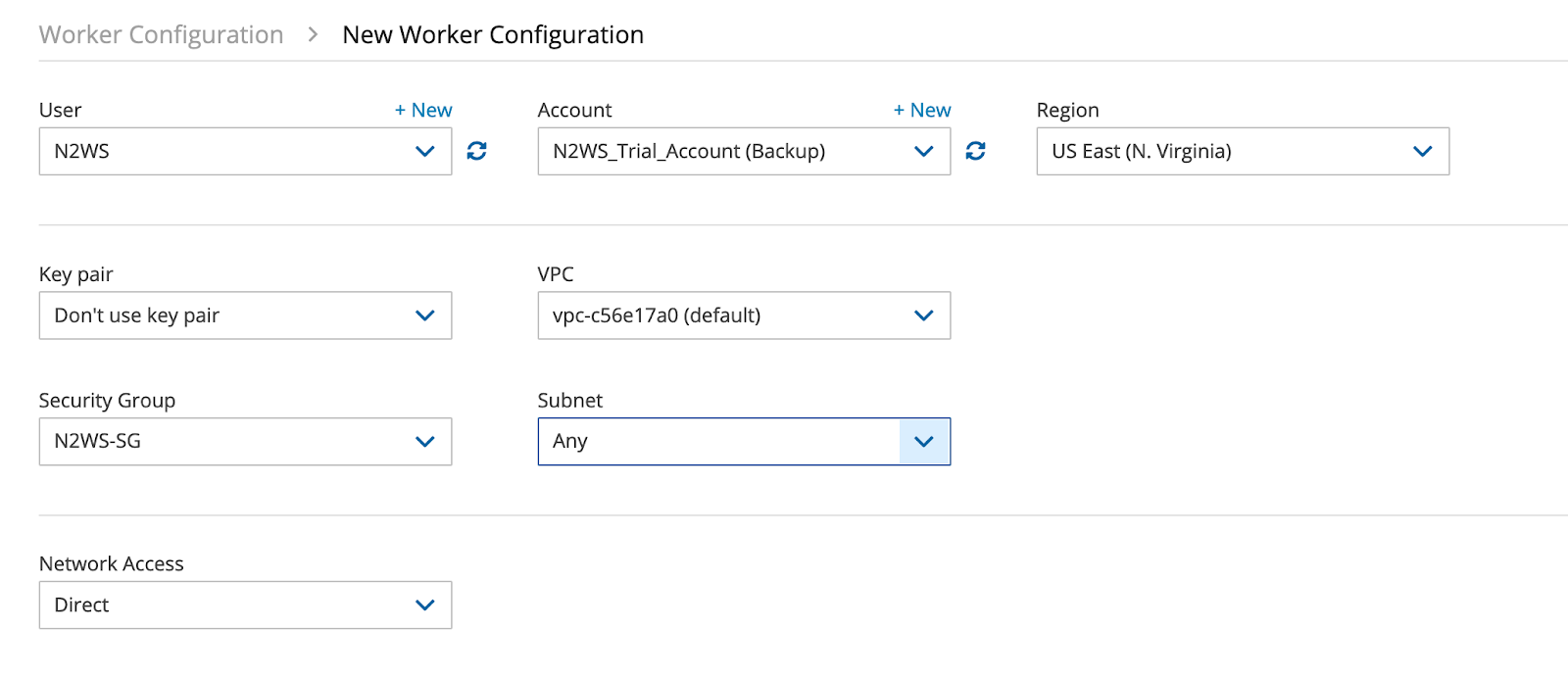Open the Region dropdown US East

click(x=1225, y=151)
